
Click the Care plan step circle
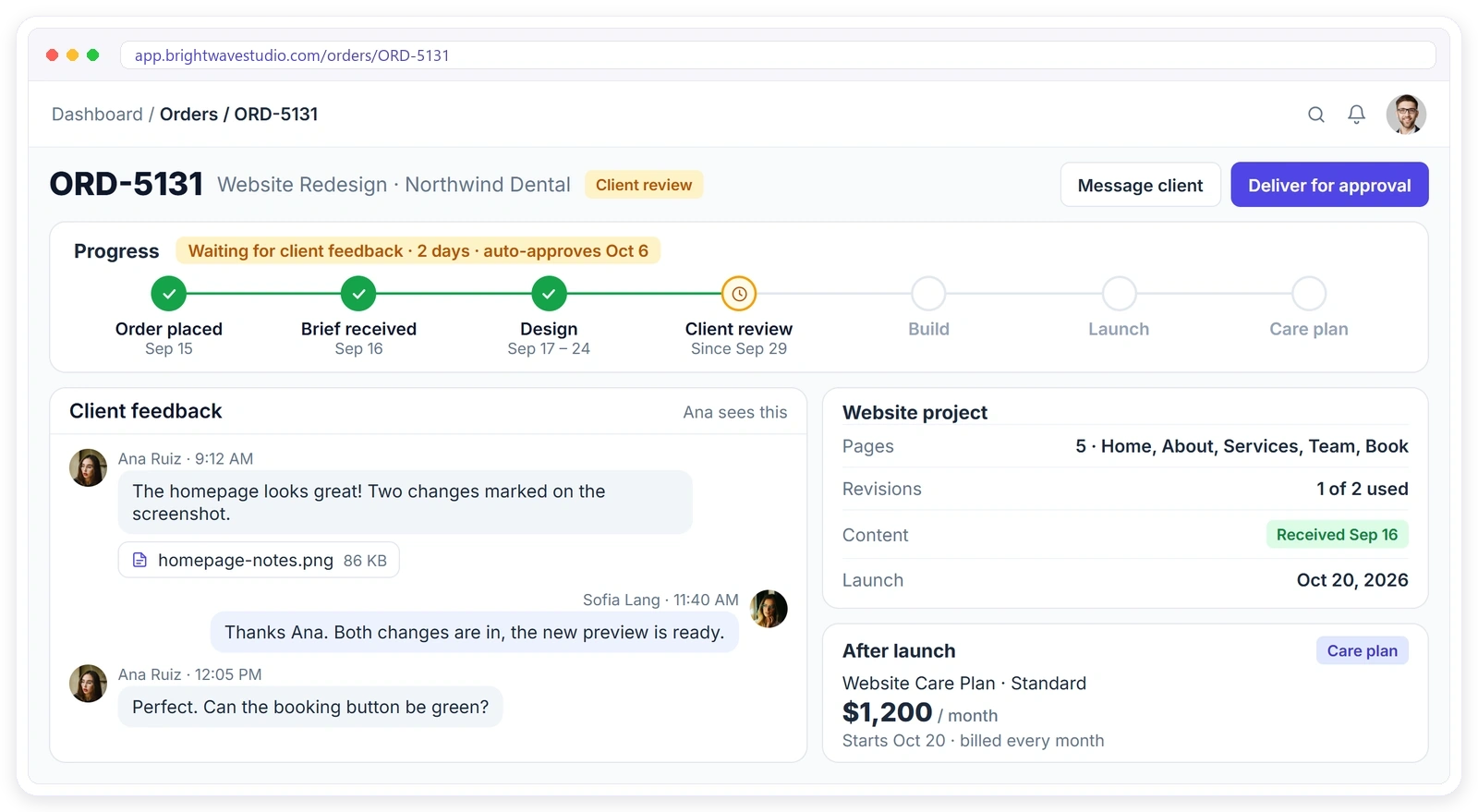pyautogui.click(x=1309, y=294)
